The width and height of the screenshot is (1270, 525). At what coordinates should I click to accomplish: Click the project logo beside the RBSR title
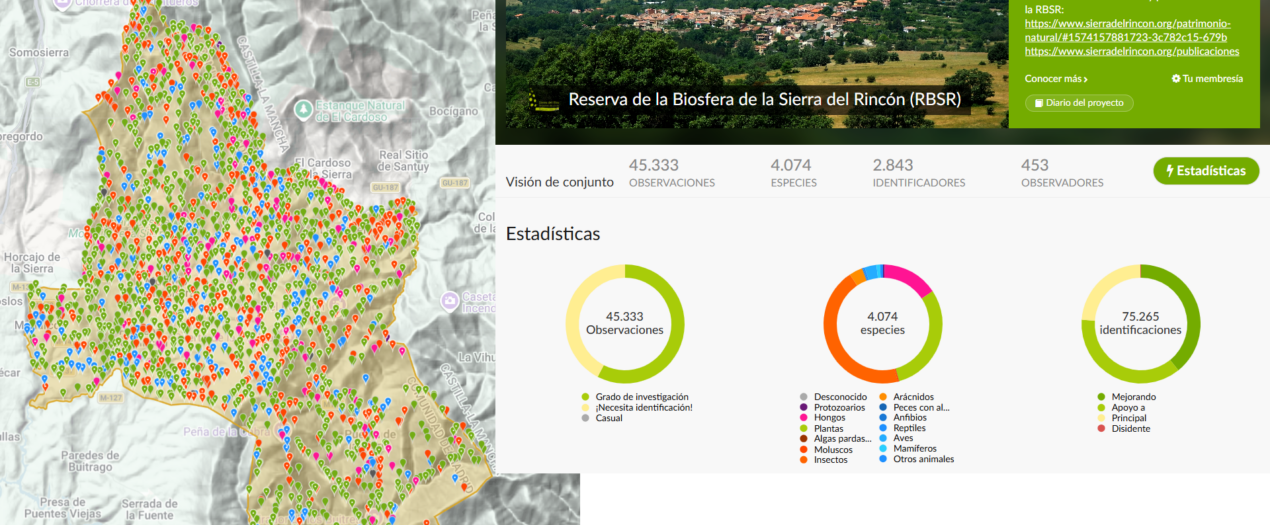click(544, 99)
